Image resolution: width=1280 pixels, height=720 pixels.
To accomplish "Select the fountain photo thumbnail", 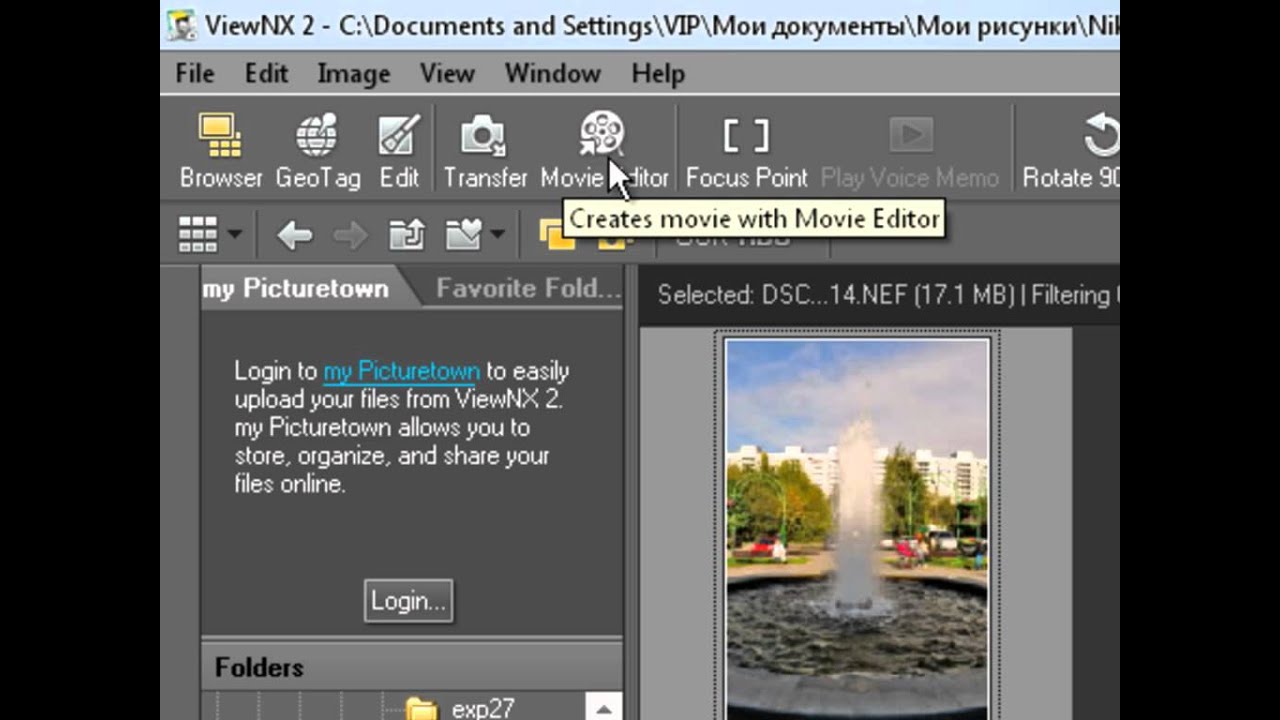I will coord(857,527).
